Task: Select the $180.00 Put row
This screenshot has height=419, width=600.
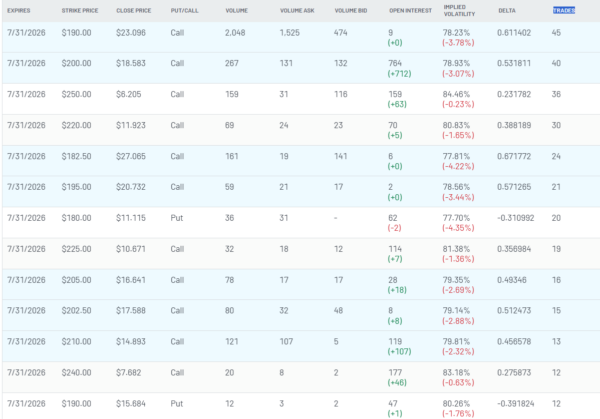Action: point(301,223)
